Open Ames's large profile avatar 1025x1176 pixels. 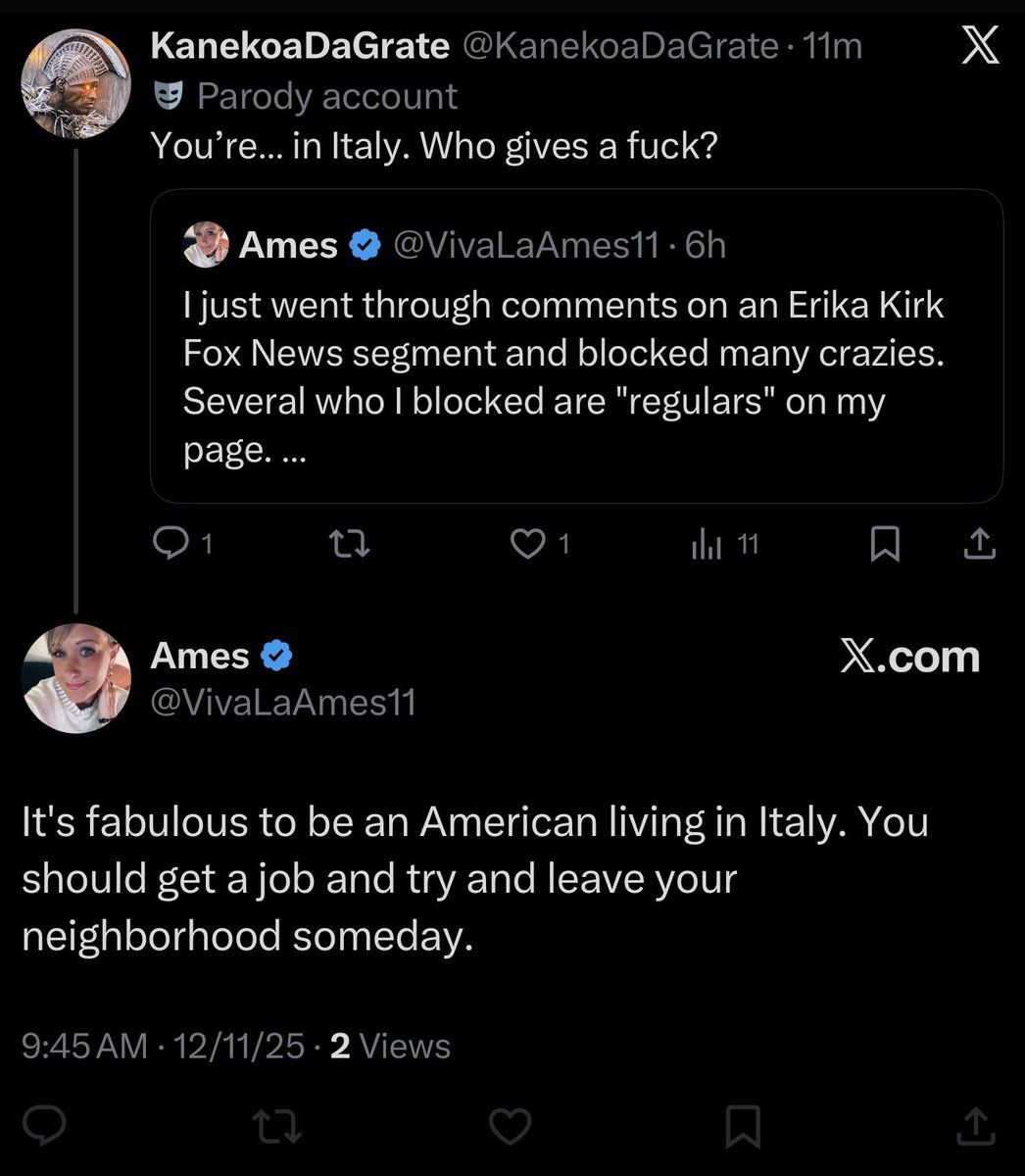(76, 678)
